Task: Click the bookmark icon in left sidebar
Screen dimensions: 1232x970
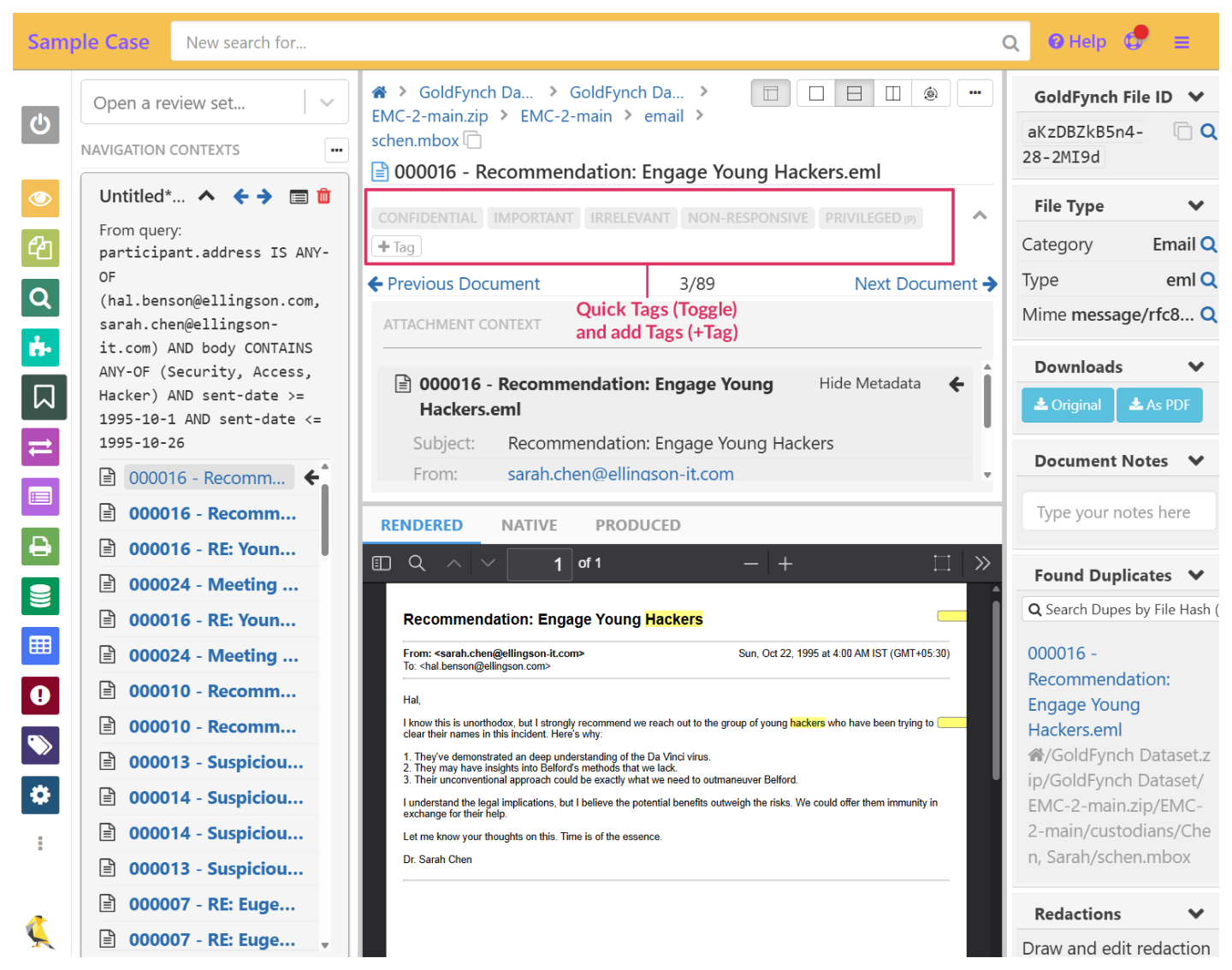Action: 40,397
